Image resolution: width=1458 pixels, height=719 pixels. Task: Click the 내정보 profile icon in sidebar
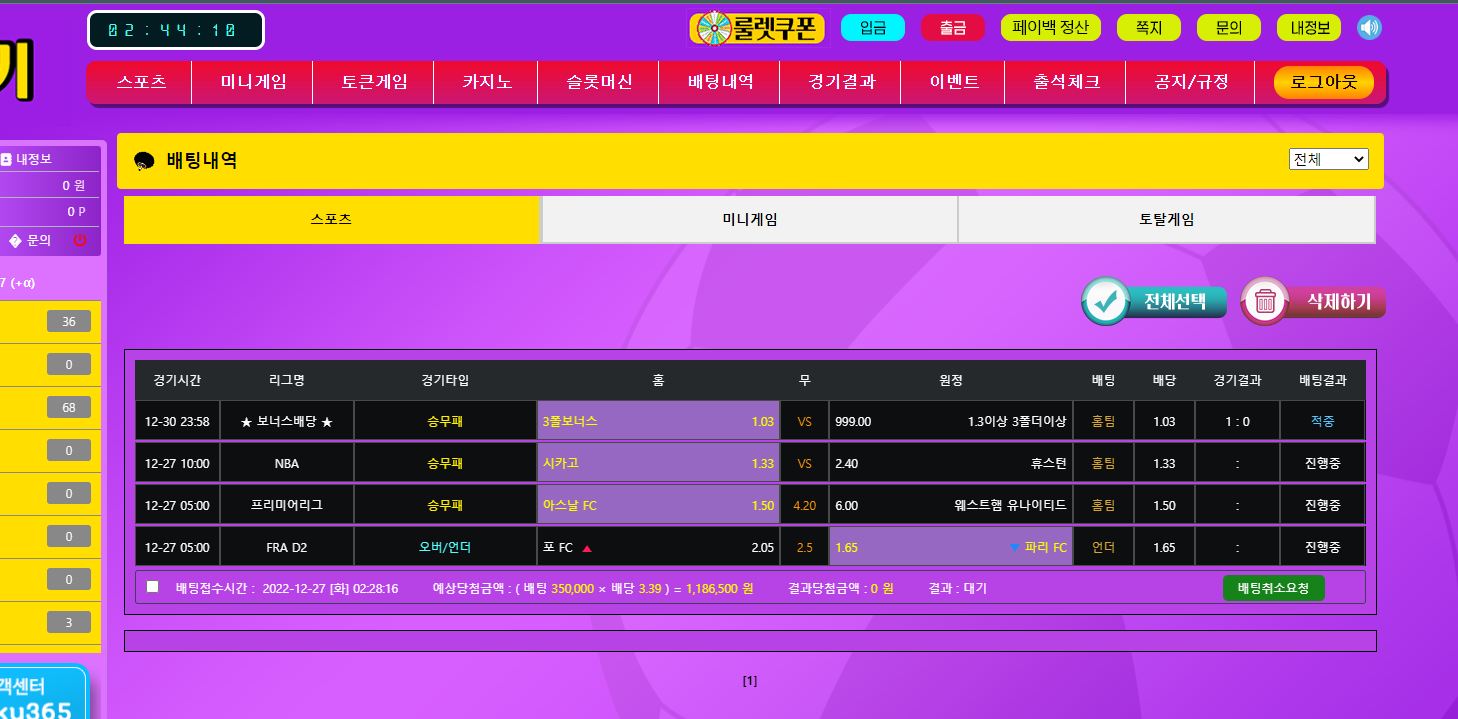point(7,159)
